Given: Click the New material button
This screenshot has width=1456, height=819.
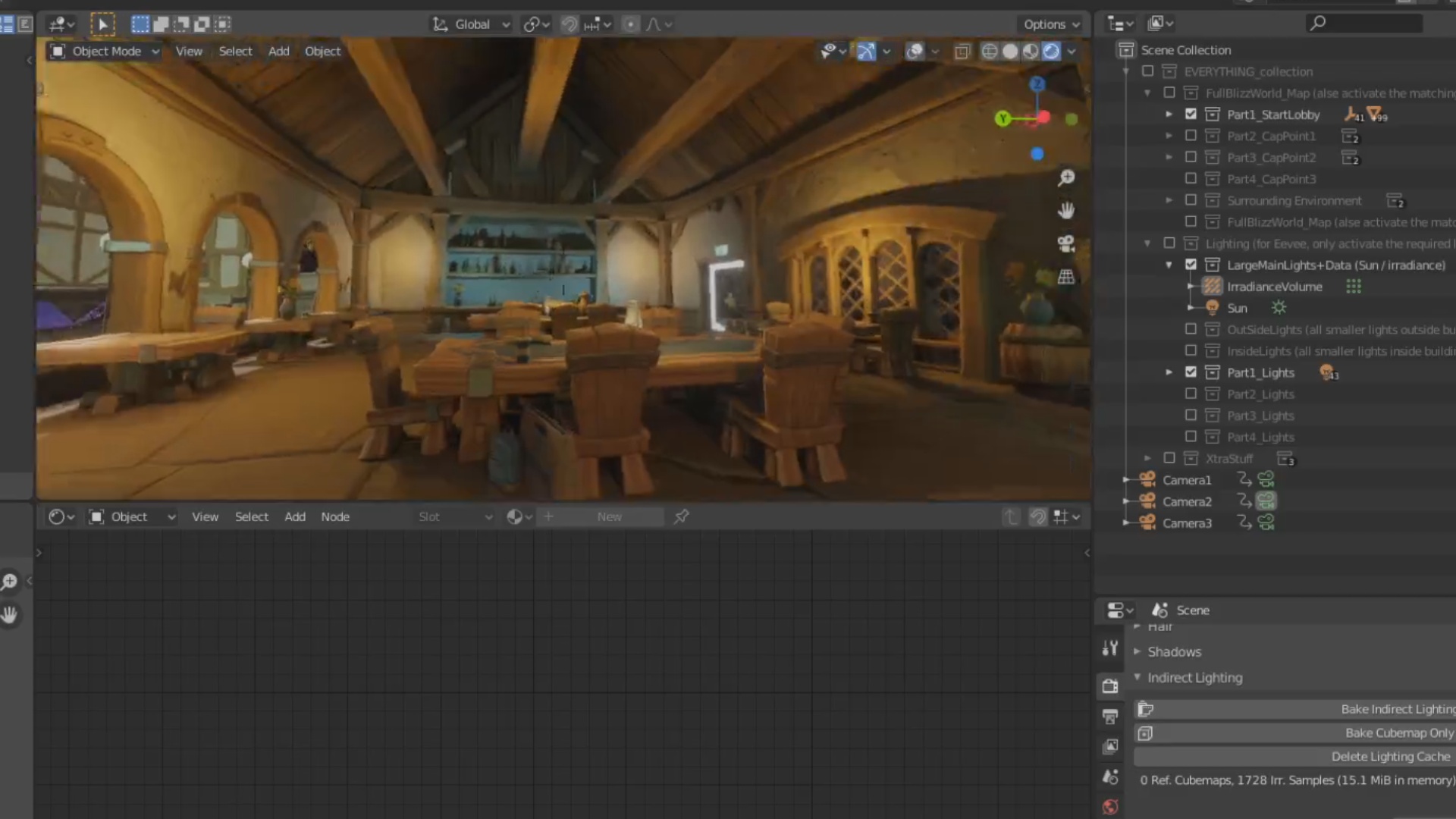Looking at the screenshot, I should [x=609, y=516].
